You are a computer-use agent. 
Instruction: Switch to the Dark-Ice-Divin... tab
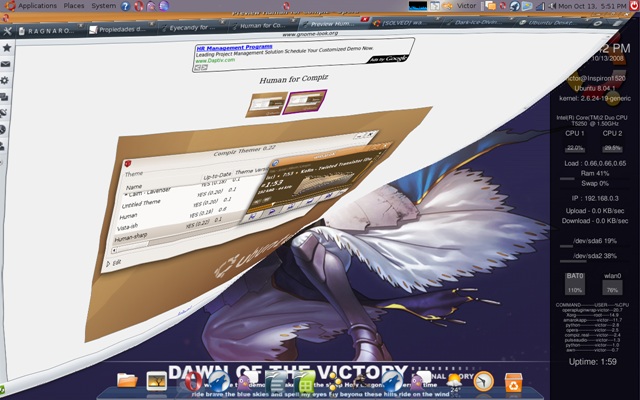coord(478,22)
